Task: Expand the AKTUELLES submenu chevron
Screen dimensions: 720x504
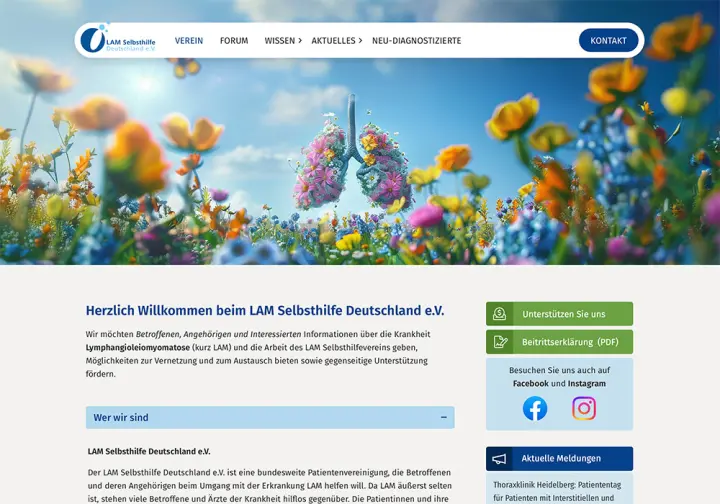Action: [x=360, y=40]
